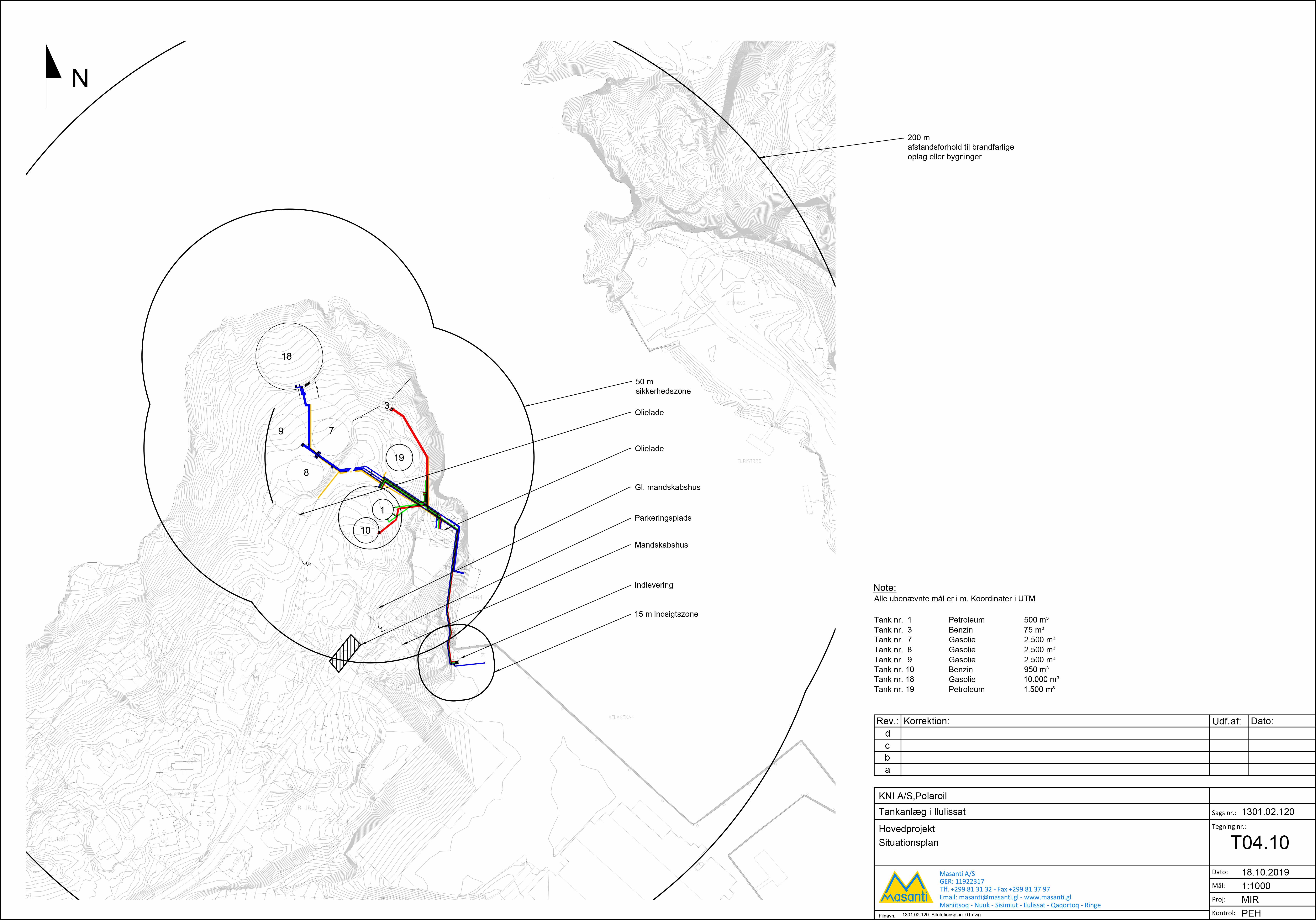Click the 'Maniitsoq - Nuuk - Sisimiut' offices line
1316x920 pixels.
coord(1020,906)
